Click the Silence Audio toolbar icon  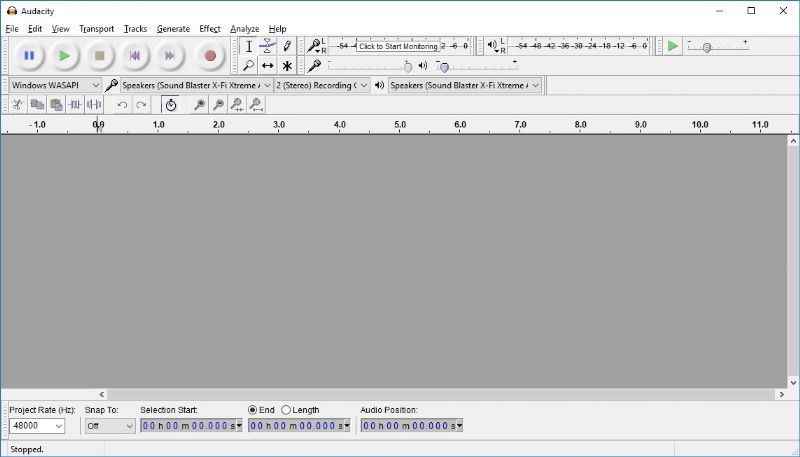coord(94,105)
